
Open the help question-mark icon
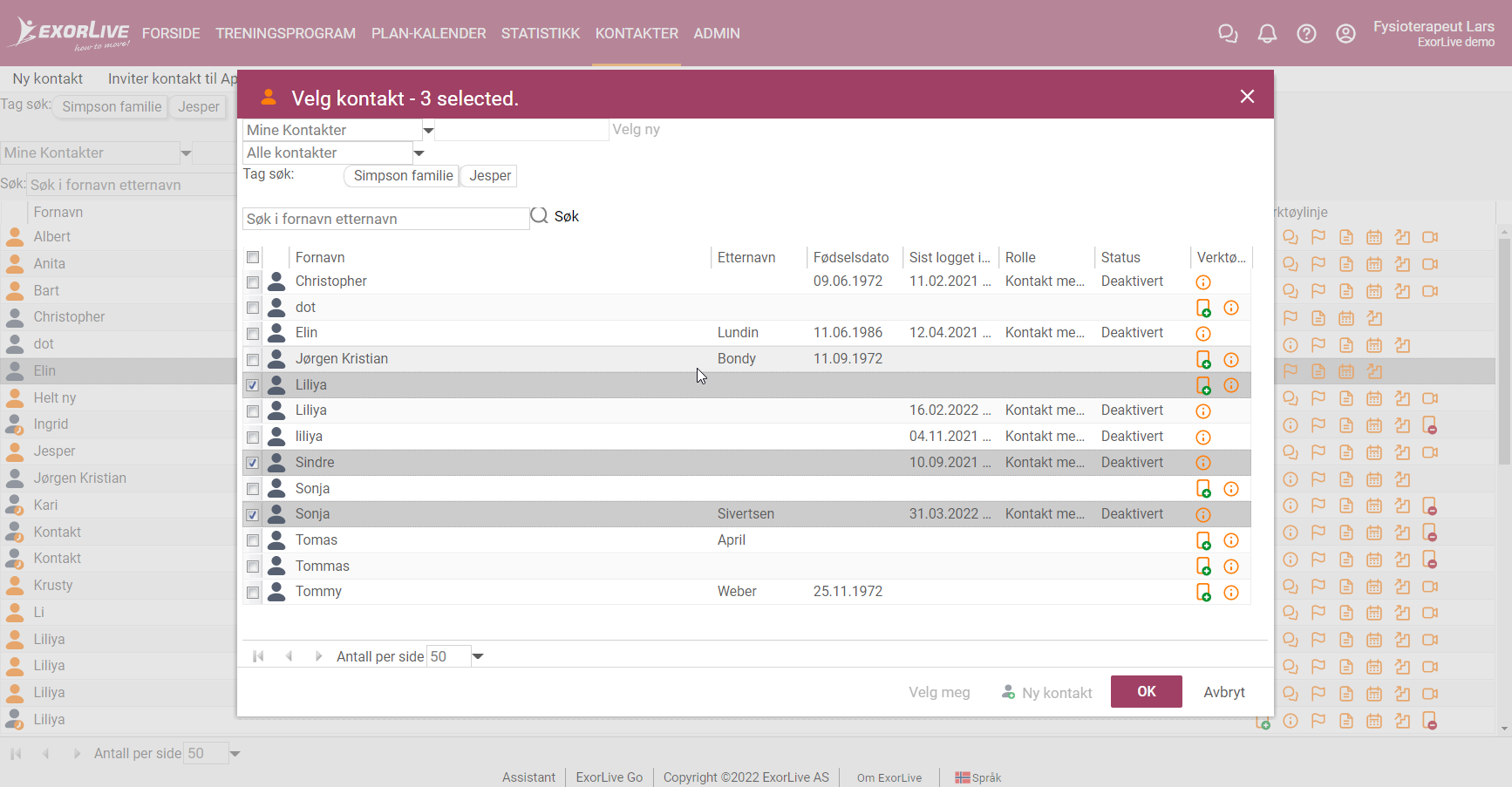(x=1306, y=33)
